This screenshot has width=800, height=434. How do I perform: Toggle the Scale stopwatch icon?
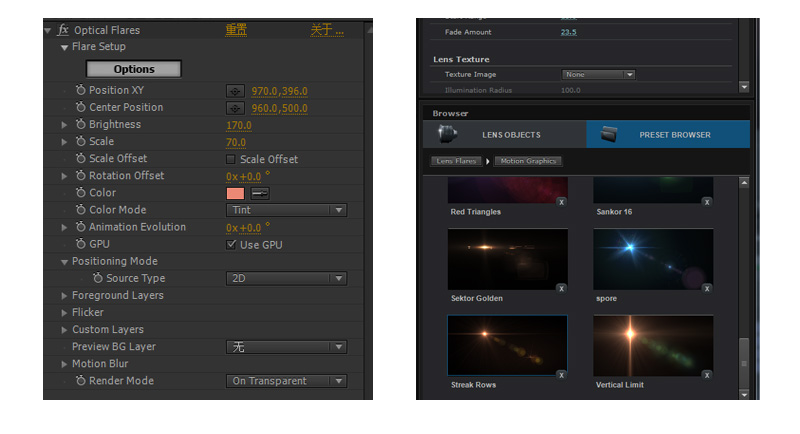coord(81,141)
